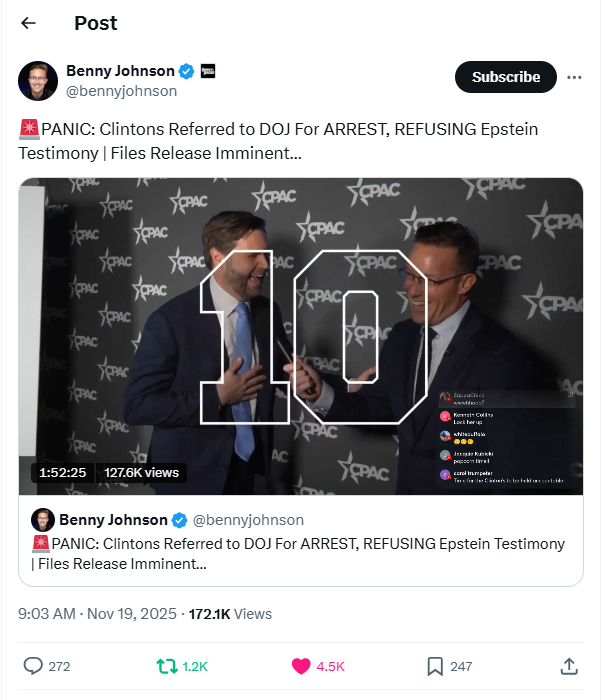The height and width of the screenshot is (700, 606).
Task: Click the 1:52:25 video duration label
Action: pyautogui.click(x=63, y=472)
